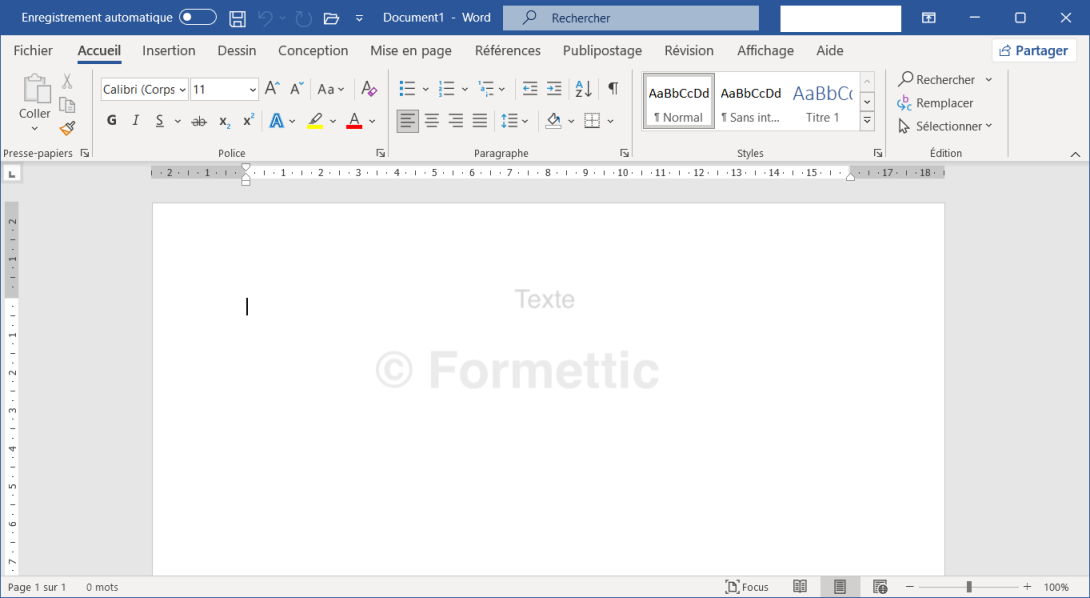Switch to the Mise en page tab
This screenshot has width=1090, height=598.
[x=410, y=50]
